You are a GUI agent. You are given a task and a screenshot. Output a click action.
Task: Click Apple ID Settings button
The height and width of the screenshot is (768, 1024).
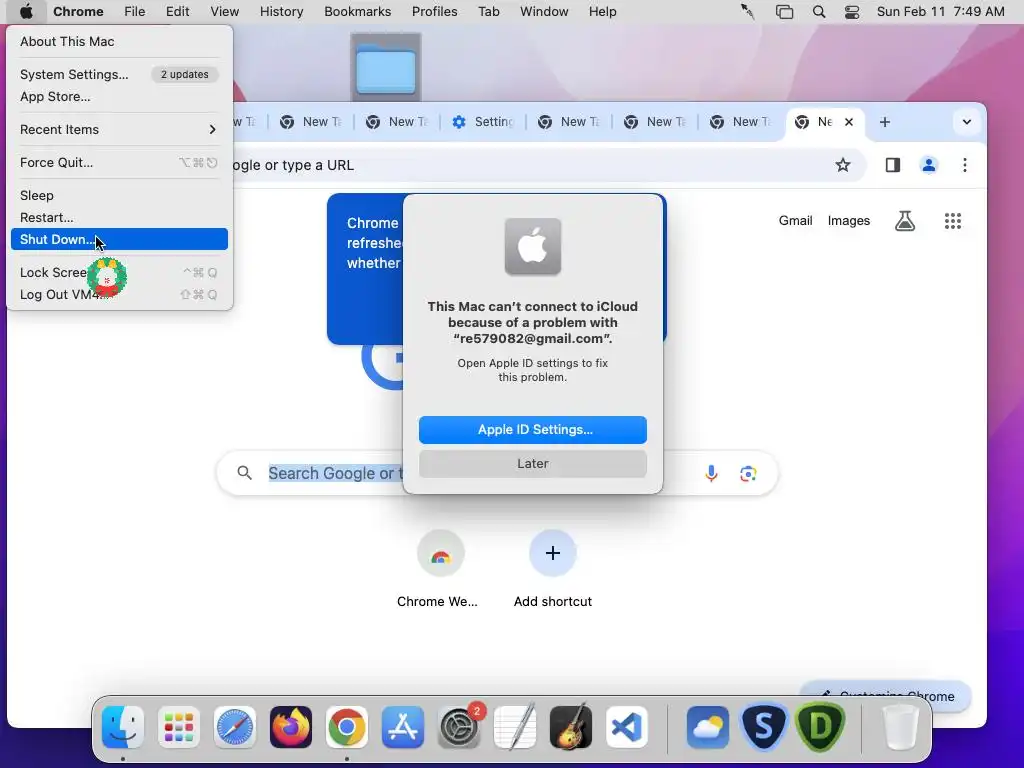pos(533,430)
